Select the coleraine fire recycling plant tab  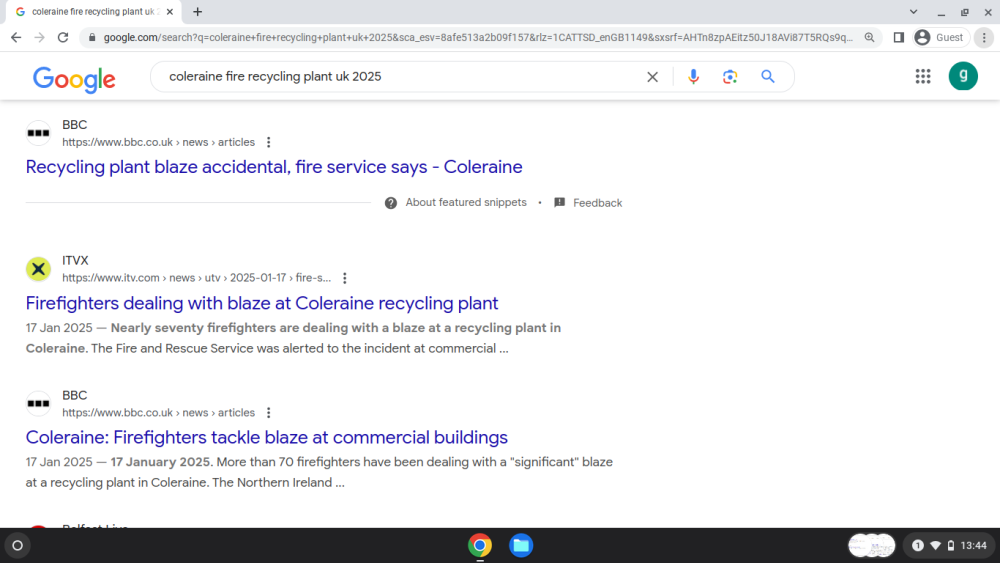click(x=92, y=11)
